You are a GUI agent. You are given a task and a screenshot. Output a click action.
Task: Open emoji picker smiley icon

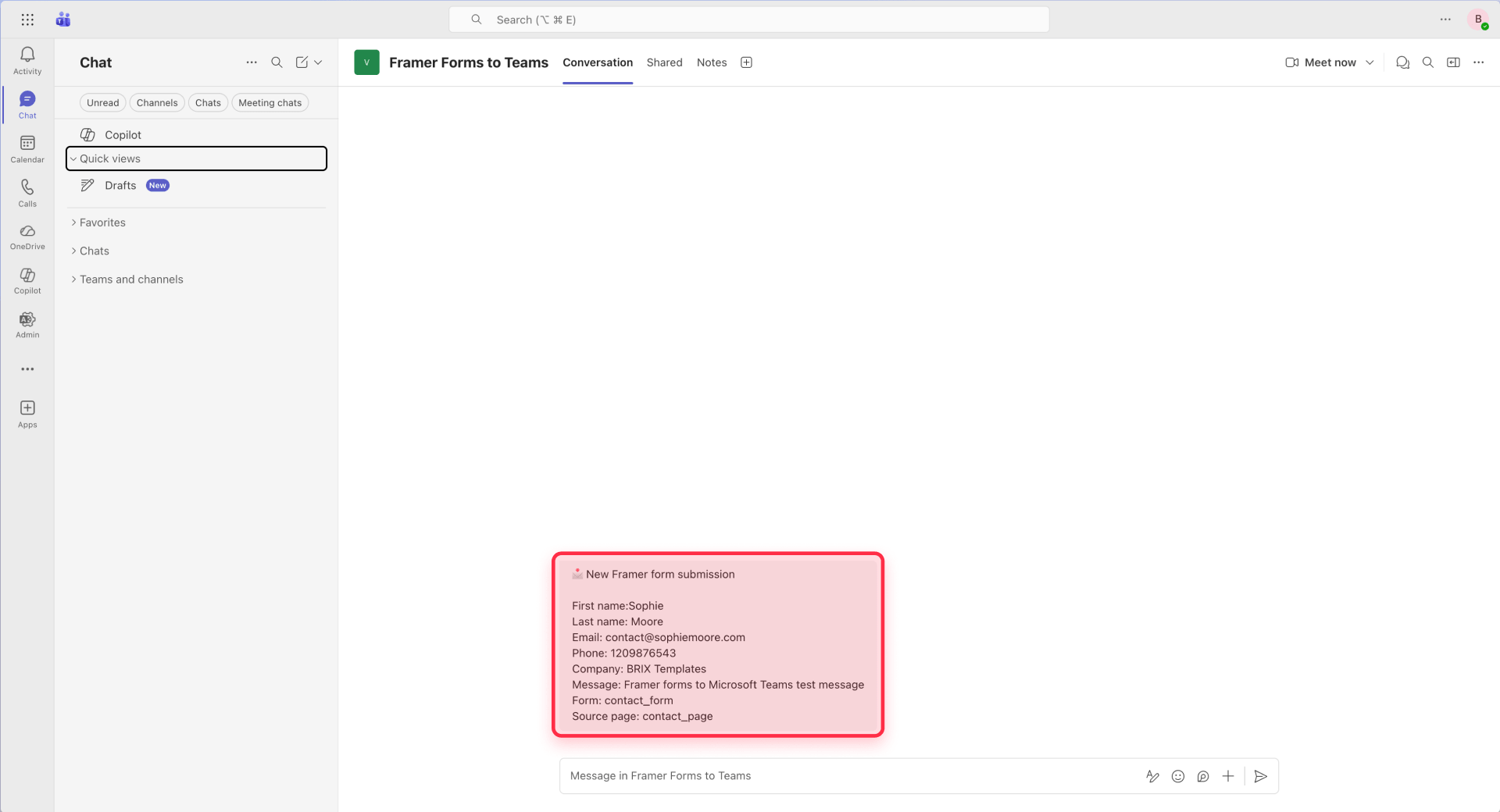coord(1178,776)
